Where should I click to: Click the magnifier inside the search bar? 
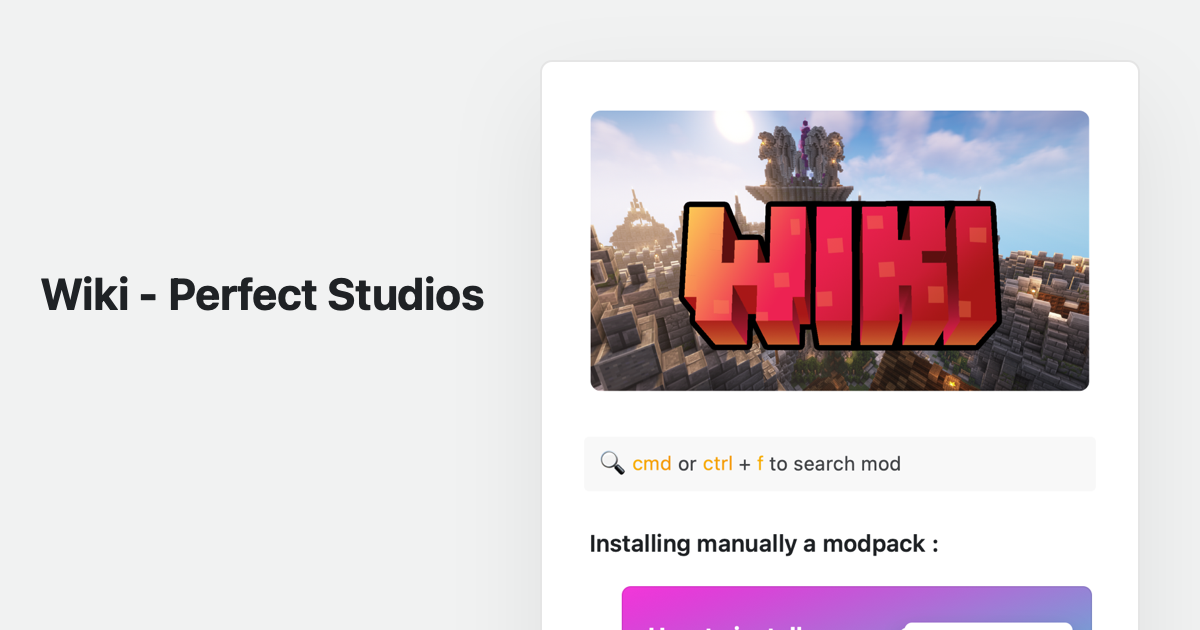pyautogui.click(x=613, y=462)
